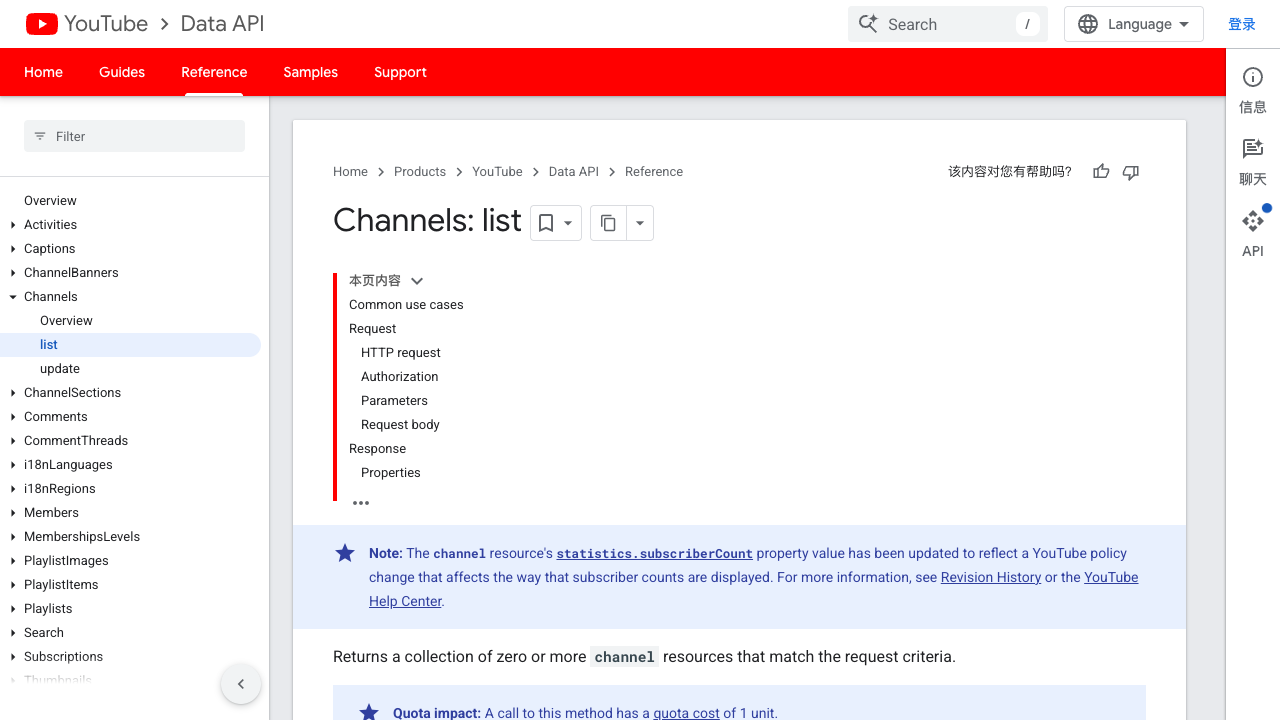Click YouTube in the page breadcrumb
Screen dimensions: 1280x720
[x=497, y=172]
